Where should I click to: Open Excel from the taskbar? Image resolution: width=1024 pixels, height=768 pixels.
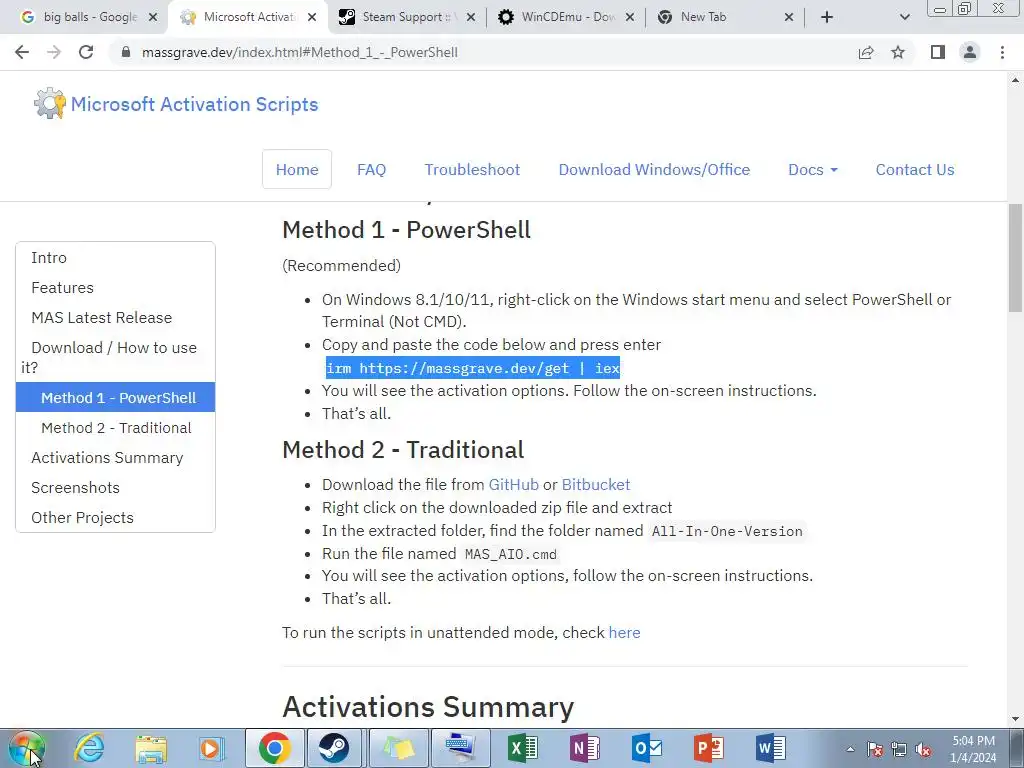tap(523, 748)
